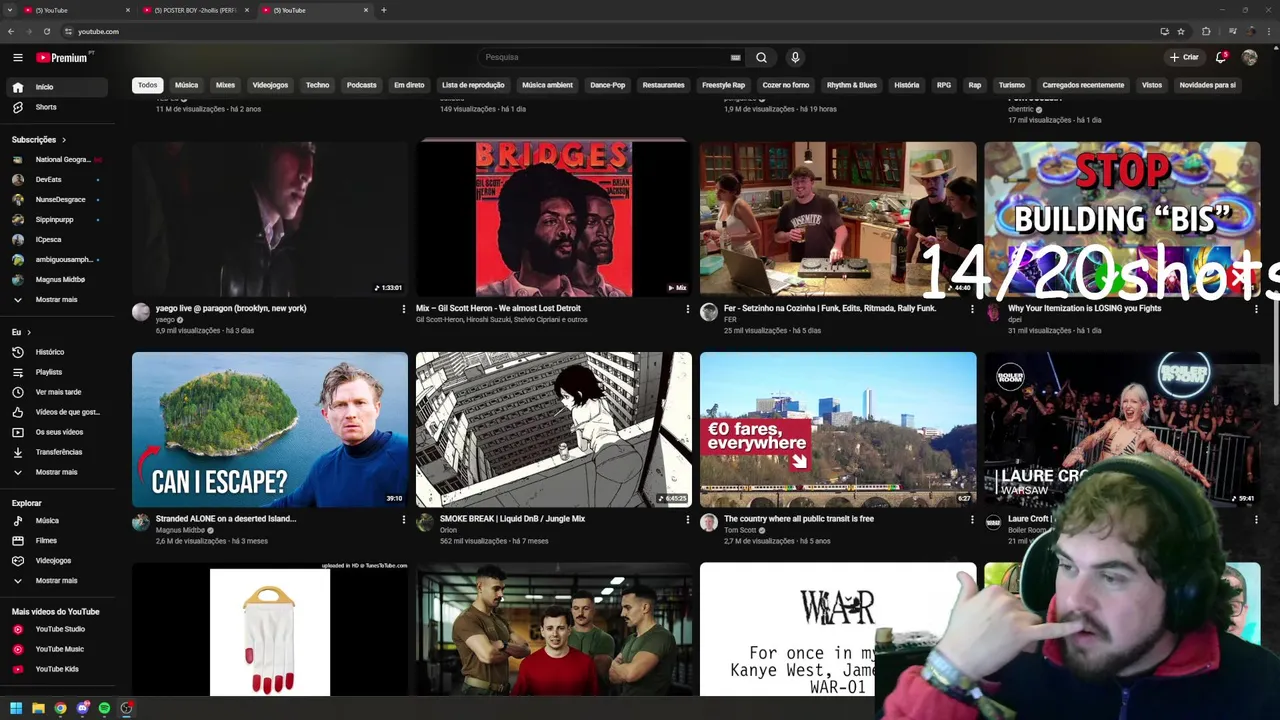Click the Pesquisa search field
The height and width of the screenshot is (720, 1280).
point(610,57)
